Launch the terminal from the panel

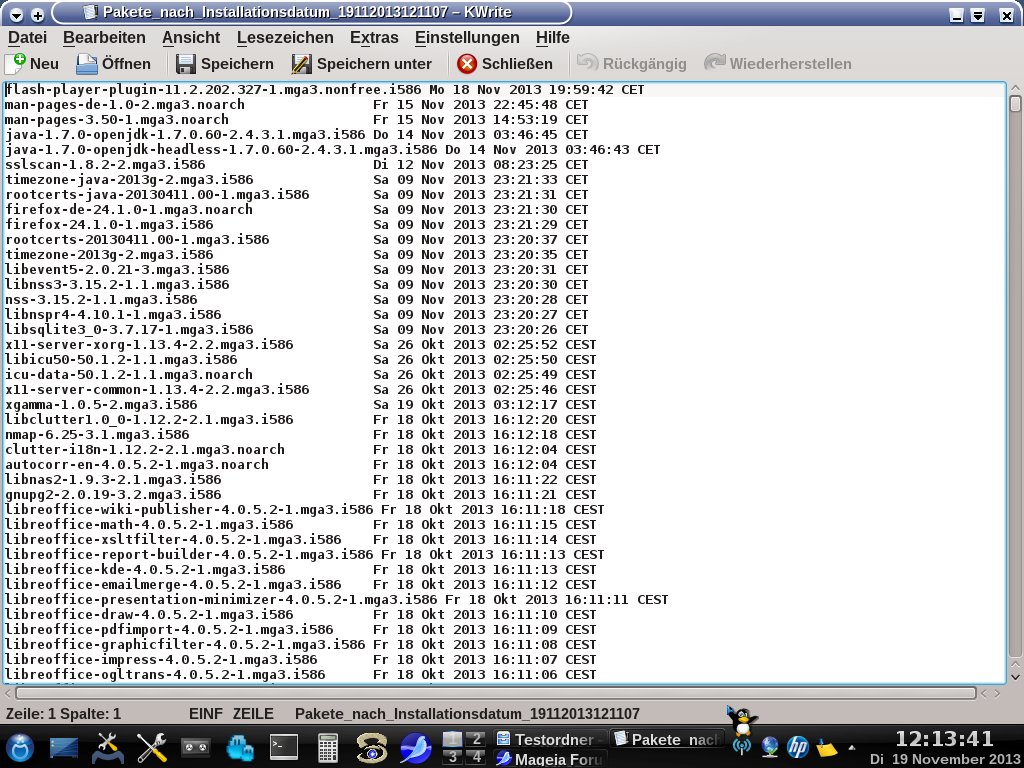pos(284,748)
